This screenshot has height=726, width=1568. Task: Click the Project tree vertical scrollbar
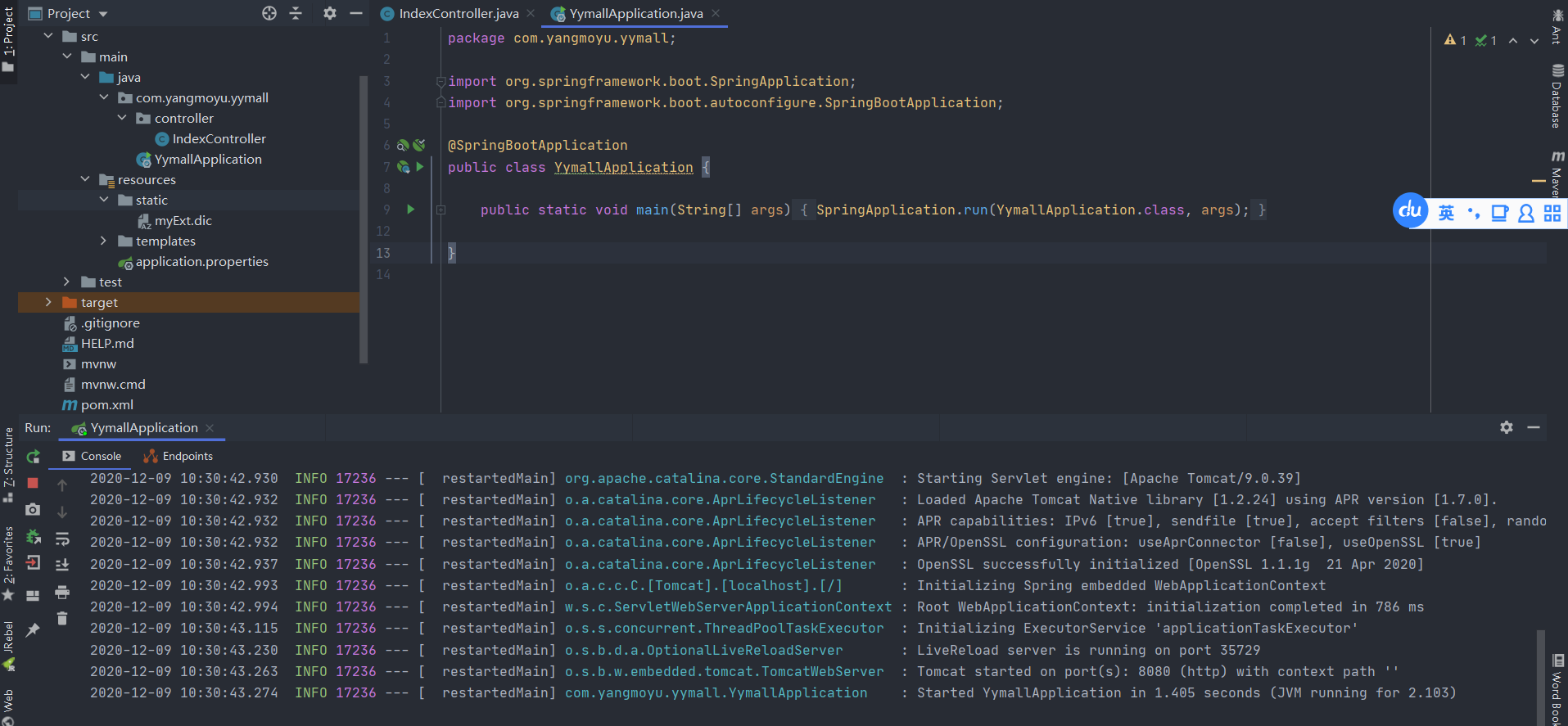coord(364,219)
